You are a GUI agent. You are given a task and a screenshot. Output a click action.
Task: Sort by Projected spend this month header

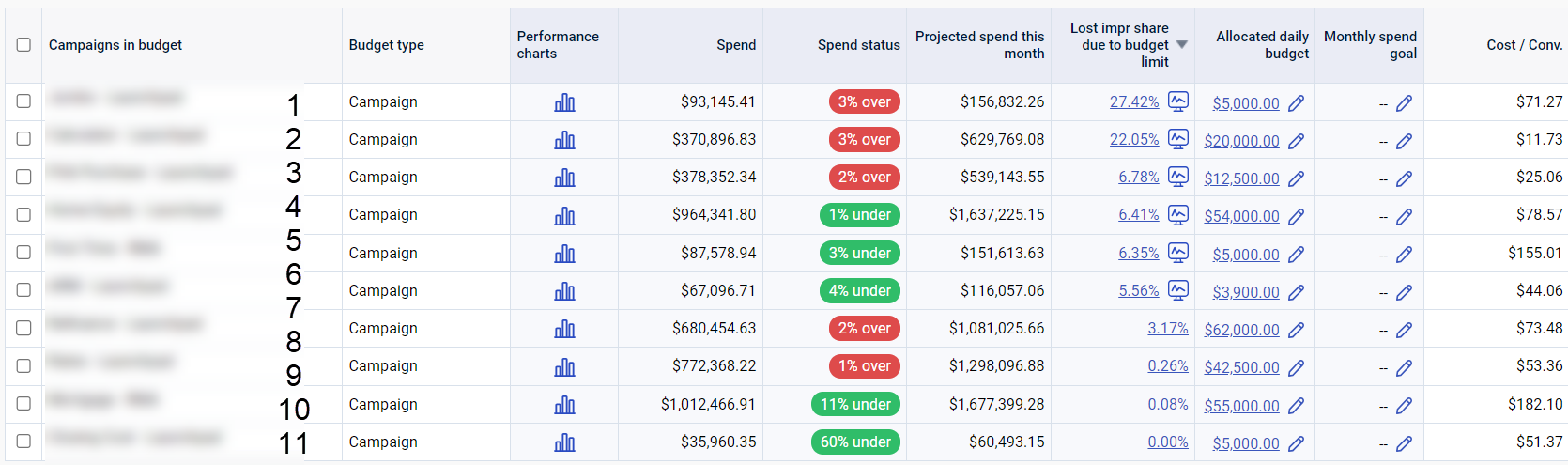979,45
